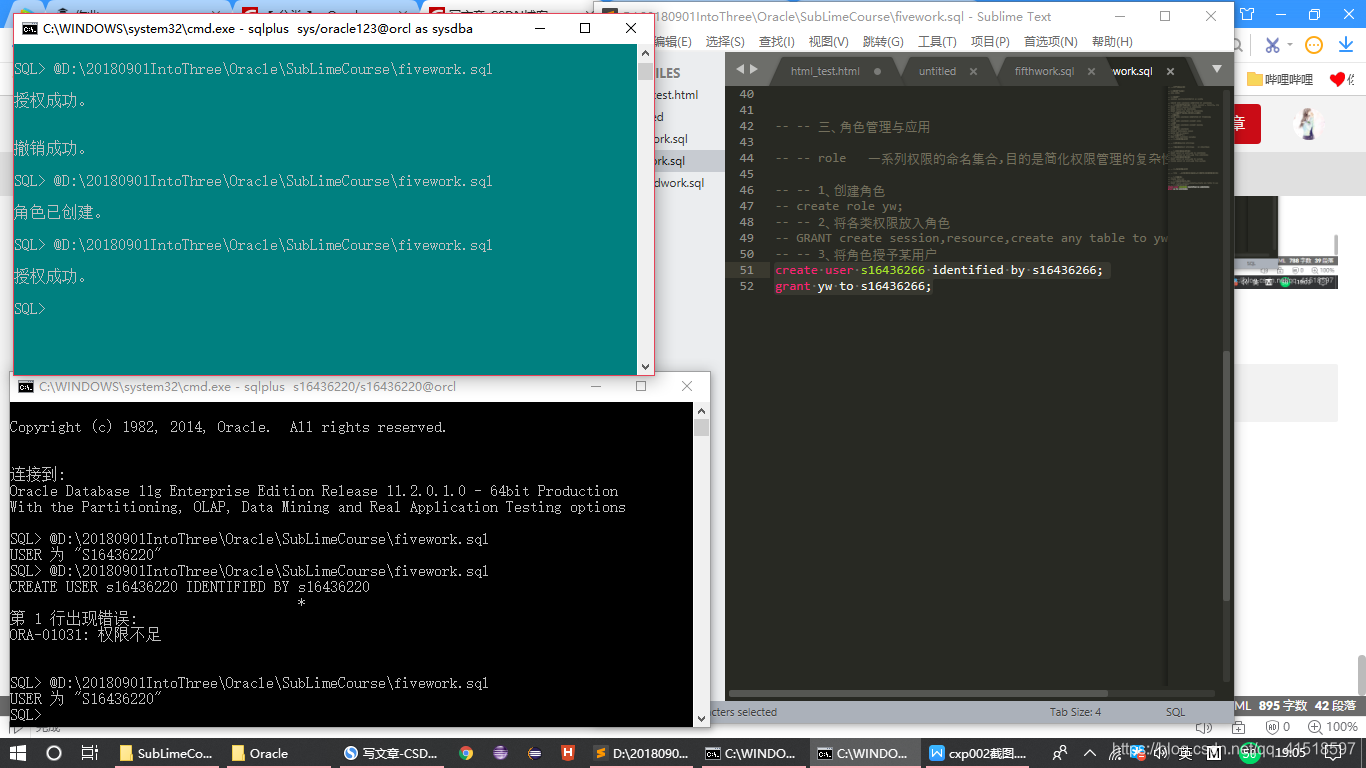The image size is (1366, 768).
Task: Click line number 47 in the gutter
Action: click(x=746, y=206)
